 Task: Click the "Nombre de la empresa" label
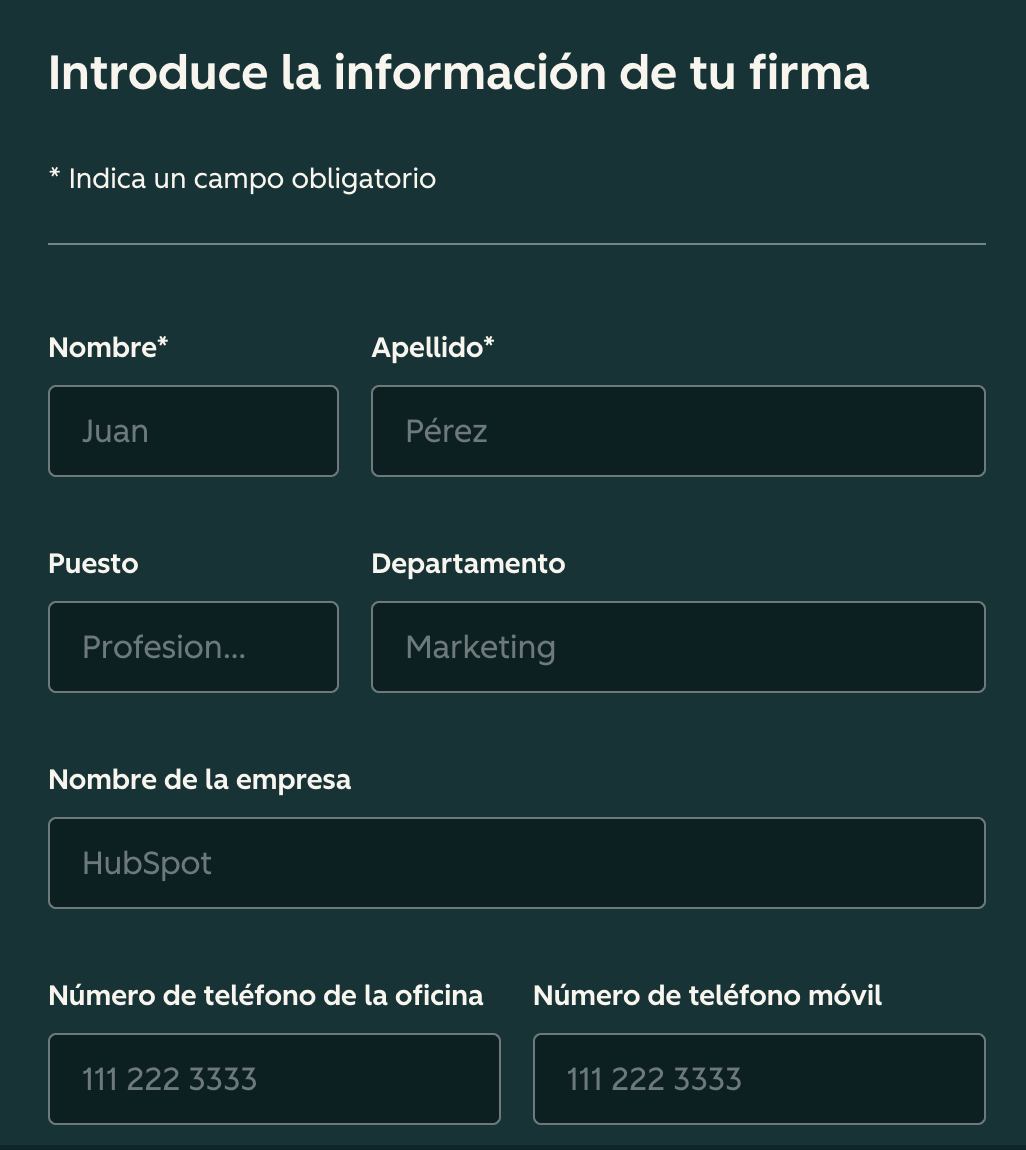coord(199,780)
